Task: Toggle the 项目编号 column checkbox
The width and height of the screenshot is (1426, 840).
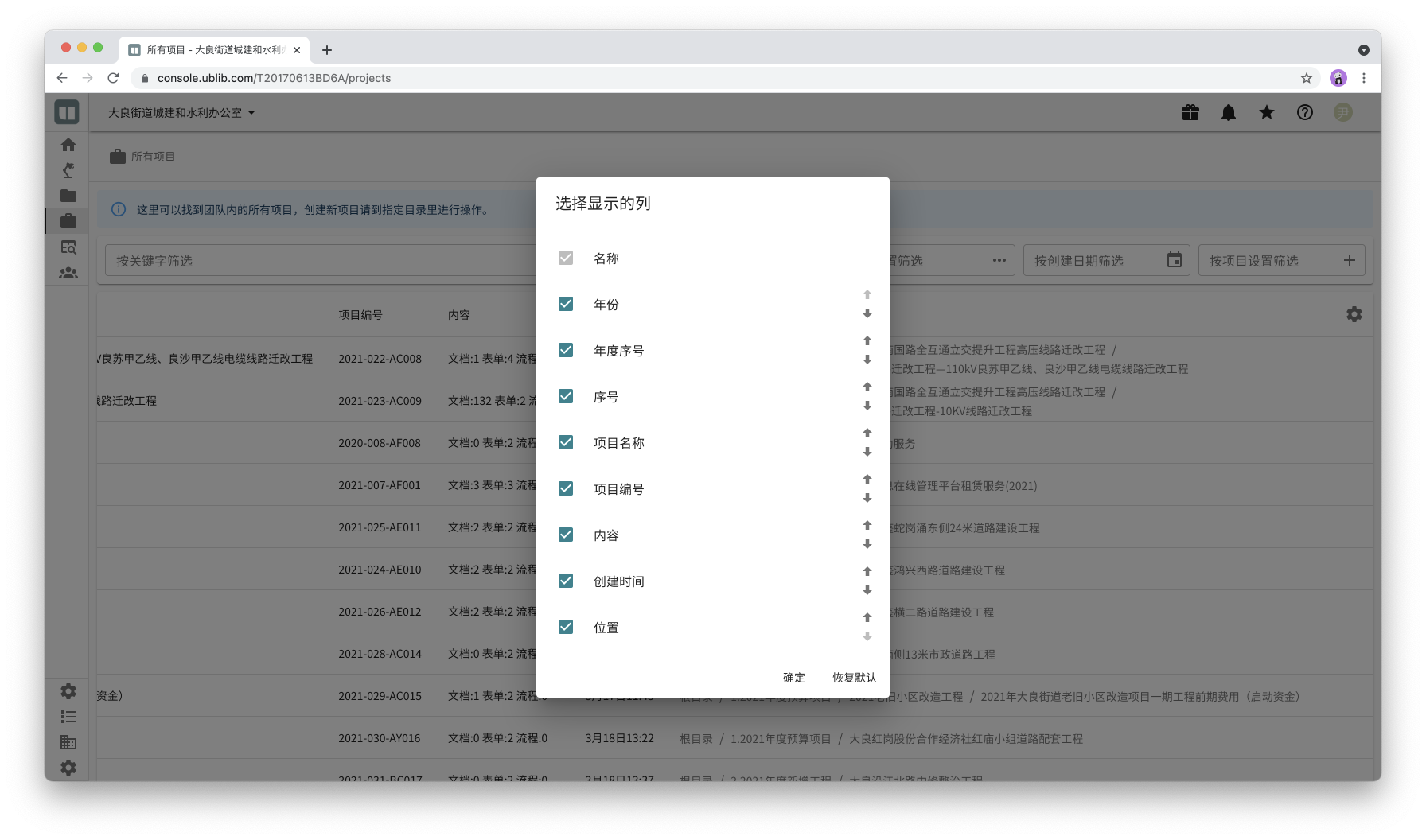Action: (x=566, y=488)
